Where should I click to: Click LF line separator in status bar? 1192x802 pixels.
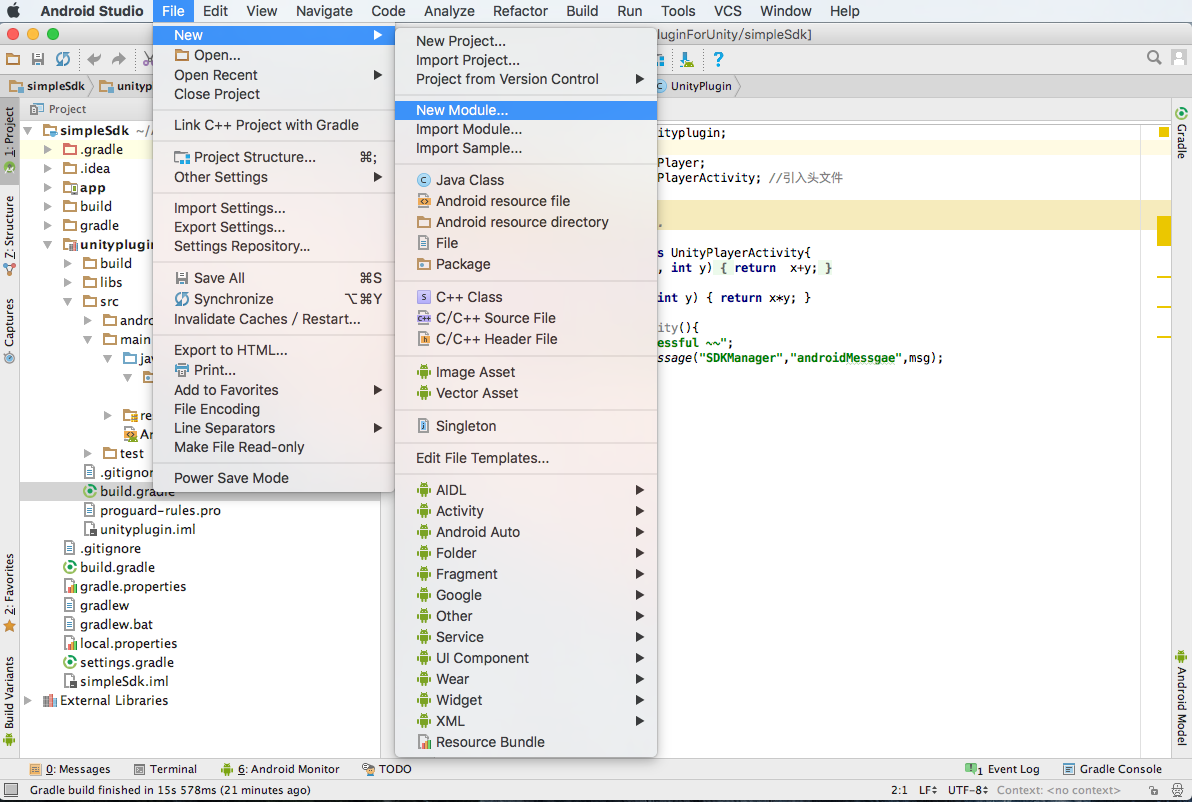coord(927,791)
